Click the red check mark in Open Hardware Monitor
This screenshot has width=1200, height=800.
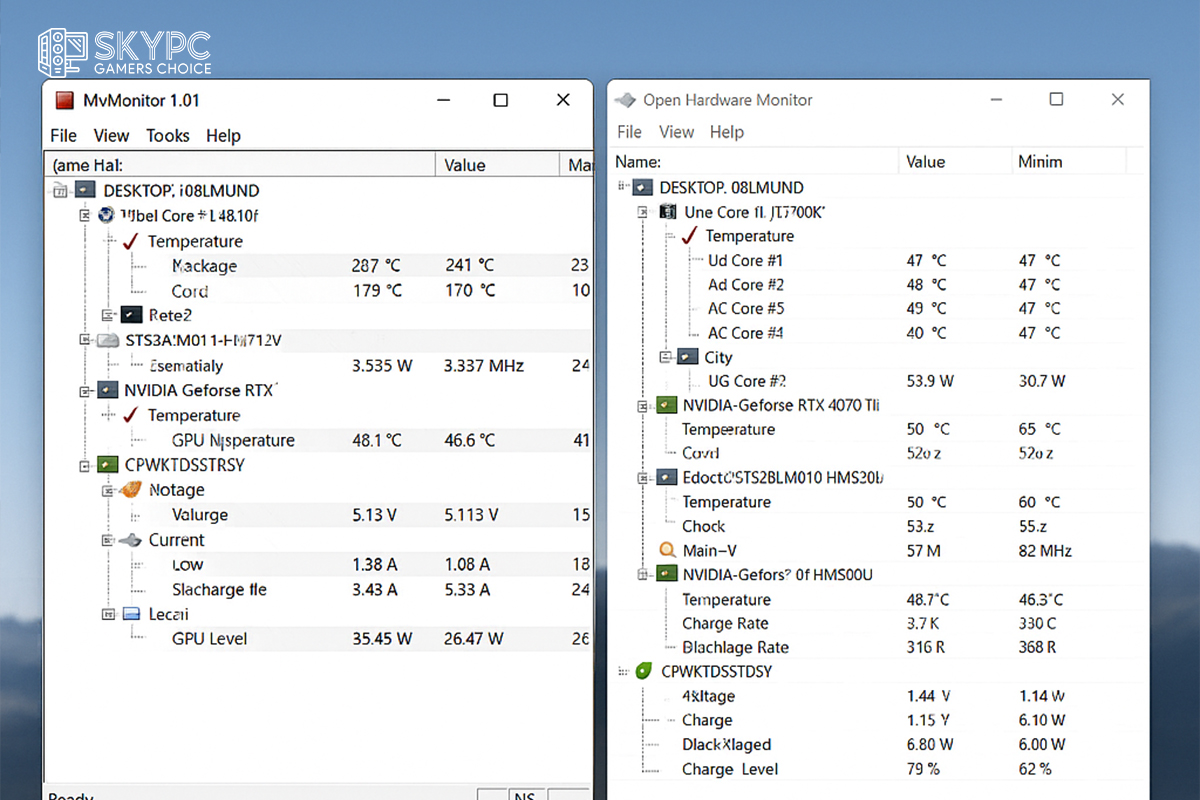pos(689,236)
